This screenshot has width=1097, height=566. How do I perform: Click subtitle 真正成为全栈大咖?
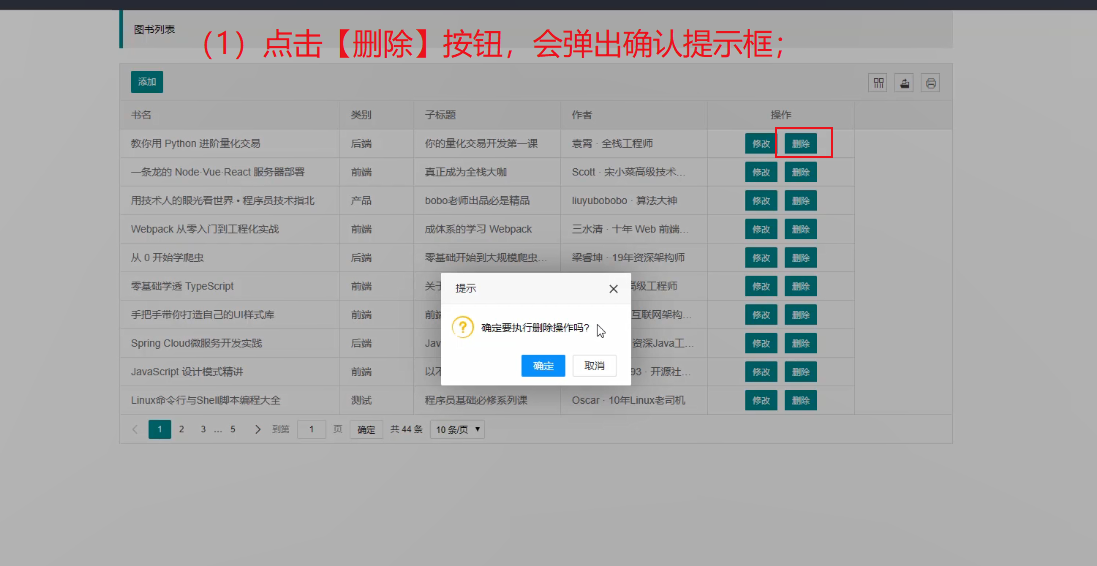(x=466, y=172)
